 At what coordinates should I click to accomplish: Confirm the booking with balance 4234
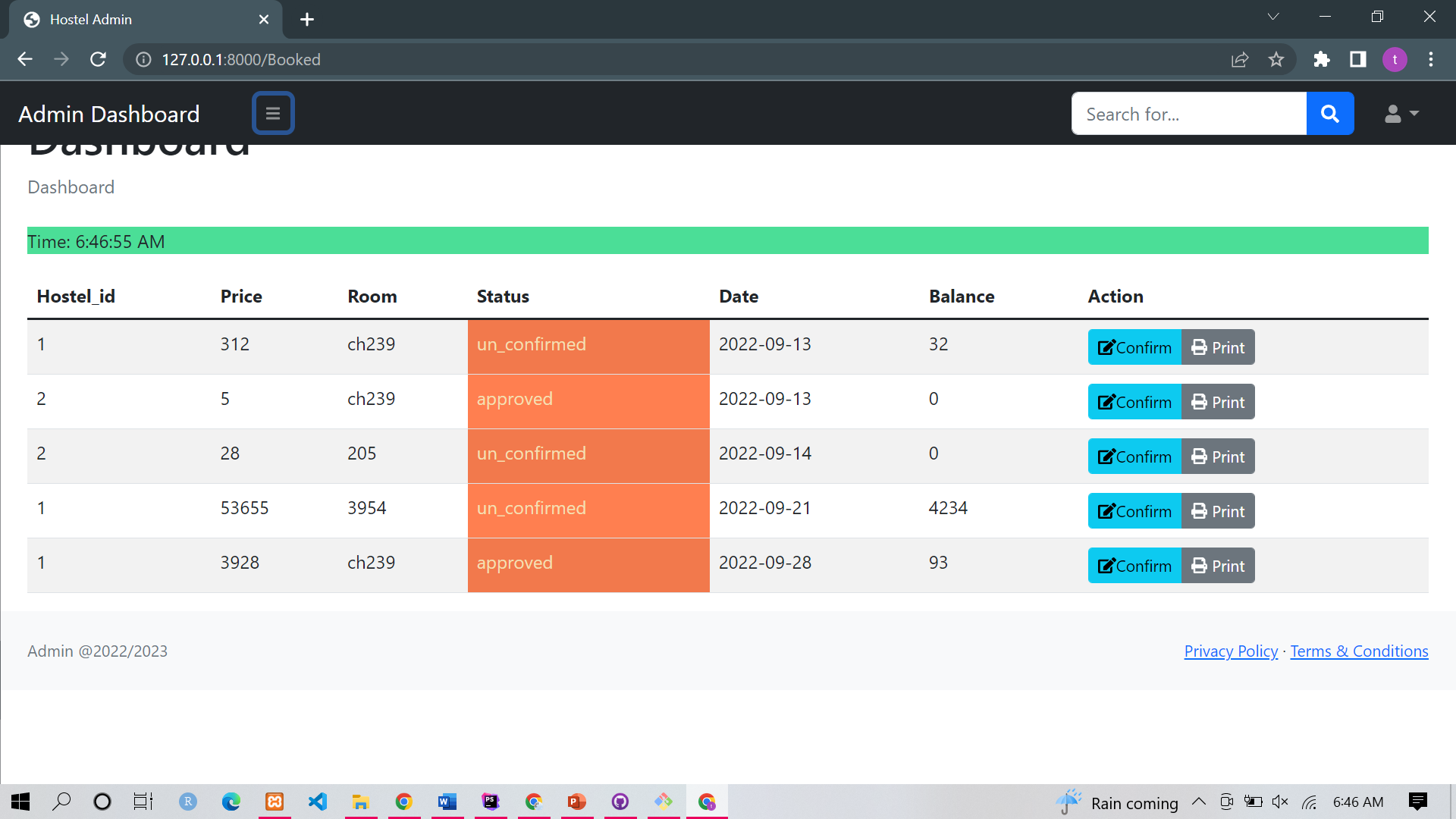point(1134,510)
